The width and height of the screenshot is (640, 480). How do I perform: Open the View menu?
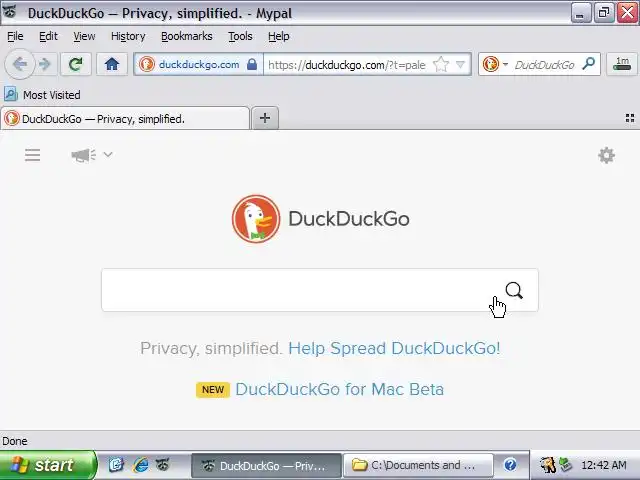(x=84, y=36)
